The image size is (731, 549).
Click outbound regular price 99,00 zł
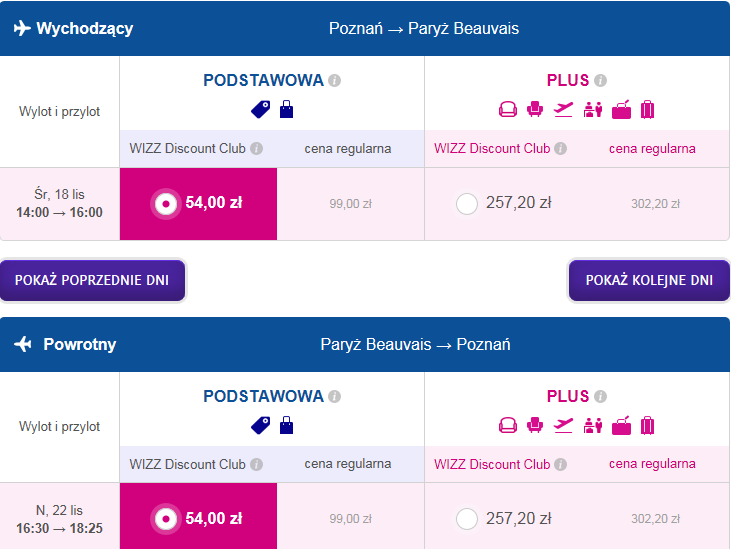tap(351, 204)
